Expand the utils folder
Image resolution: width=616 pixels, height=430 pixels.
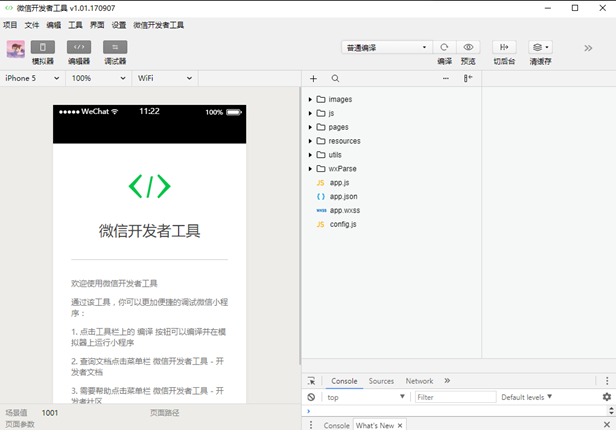pos(310,155)
